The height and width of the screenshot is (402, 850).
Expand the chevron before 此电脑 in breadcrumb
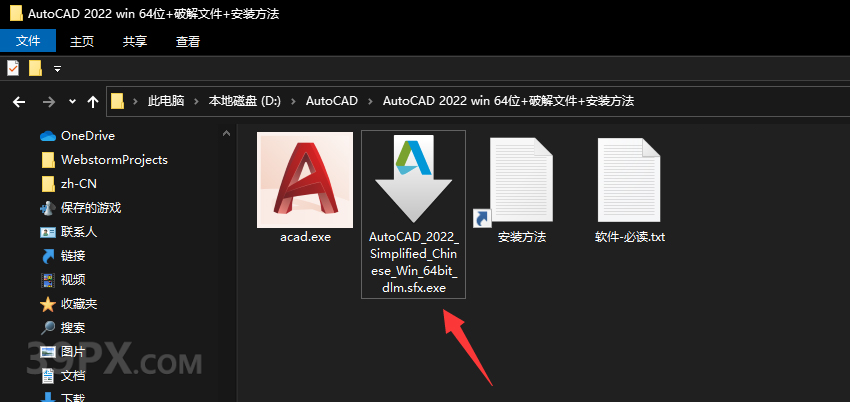coord(136,101)
